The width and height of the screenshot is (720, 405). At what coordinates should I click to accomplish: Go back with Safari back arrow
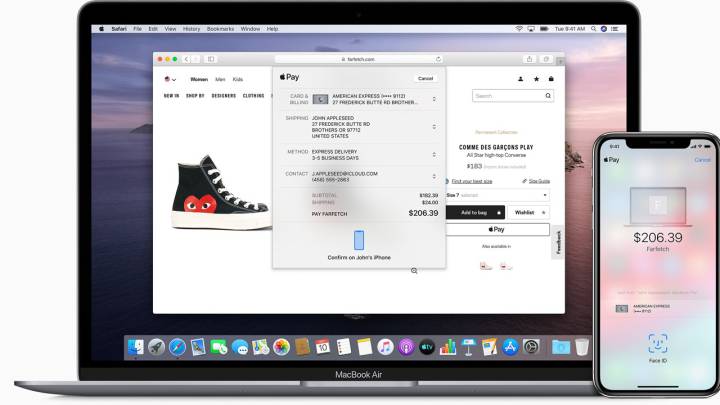[186, 59]
